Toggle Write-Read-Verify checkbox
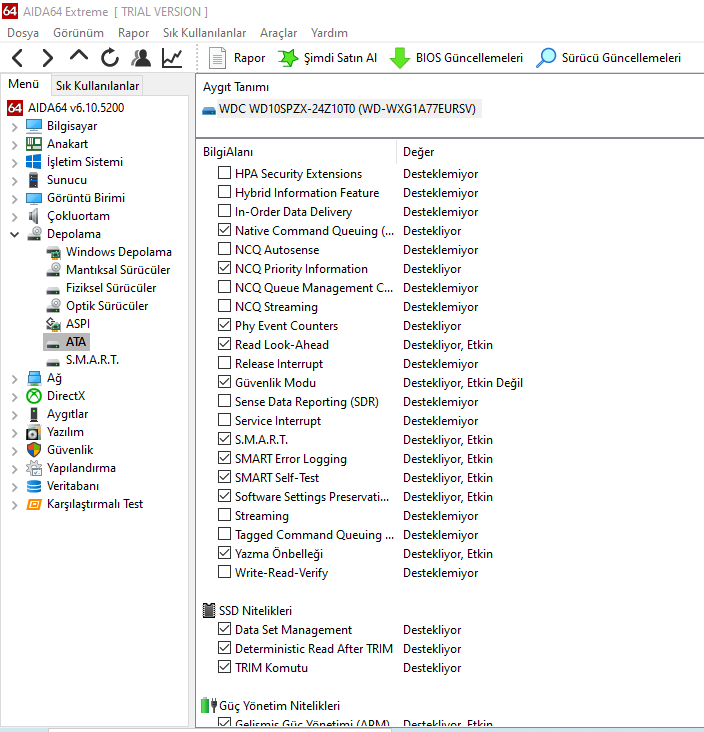 coord(225,571)
